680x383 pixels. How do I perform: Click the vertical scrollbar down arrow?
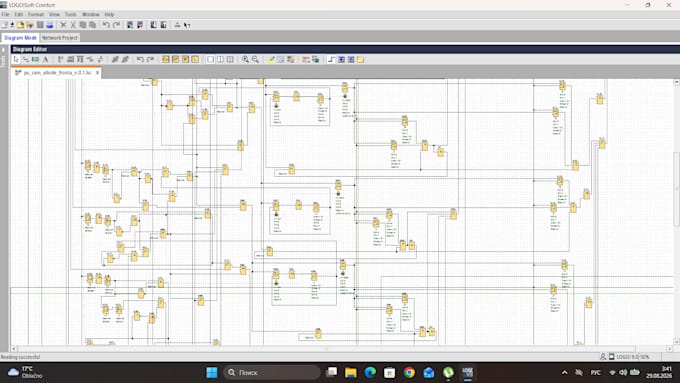pos(676,342)
